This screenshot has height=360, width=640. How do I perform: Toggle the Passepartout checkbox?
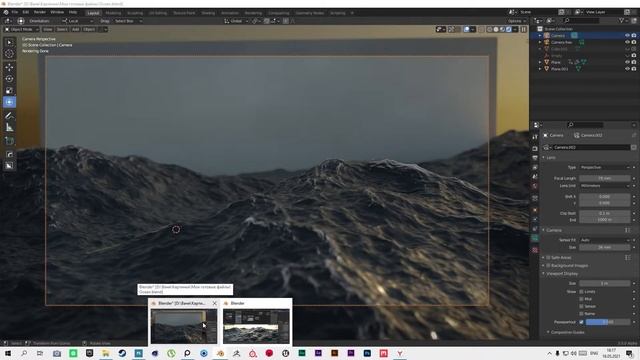(x=581, y=322)
